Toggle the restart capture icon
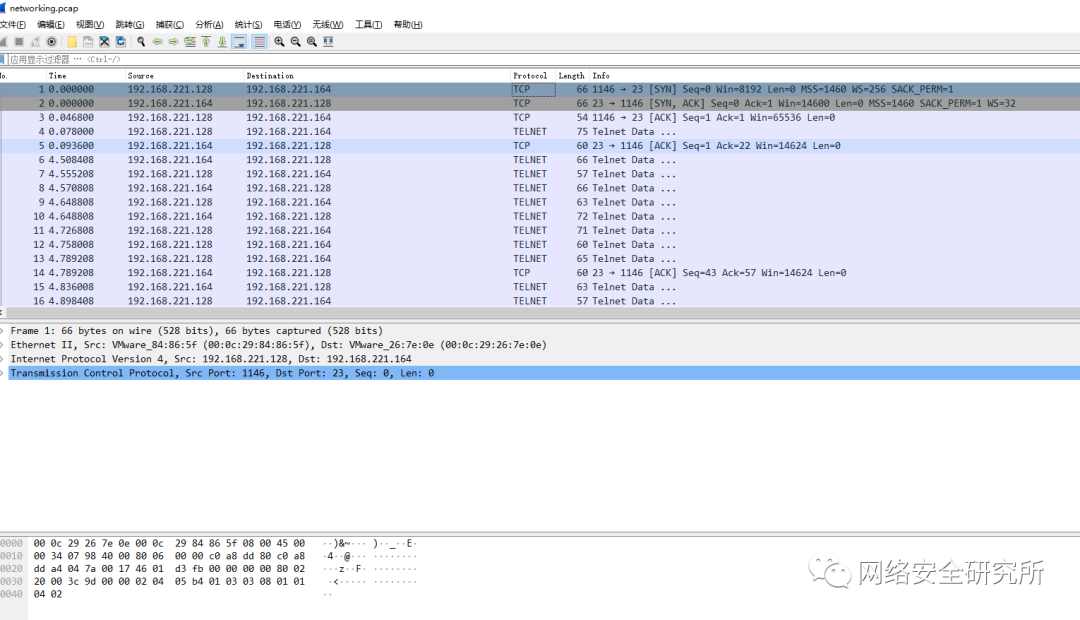Image resolution: width=1080 pixels, height=620 pixels. click(x=35, y=41)
